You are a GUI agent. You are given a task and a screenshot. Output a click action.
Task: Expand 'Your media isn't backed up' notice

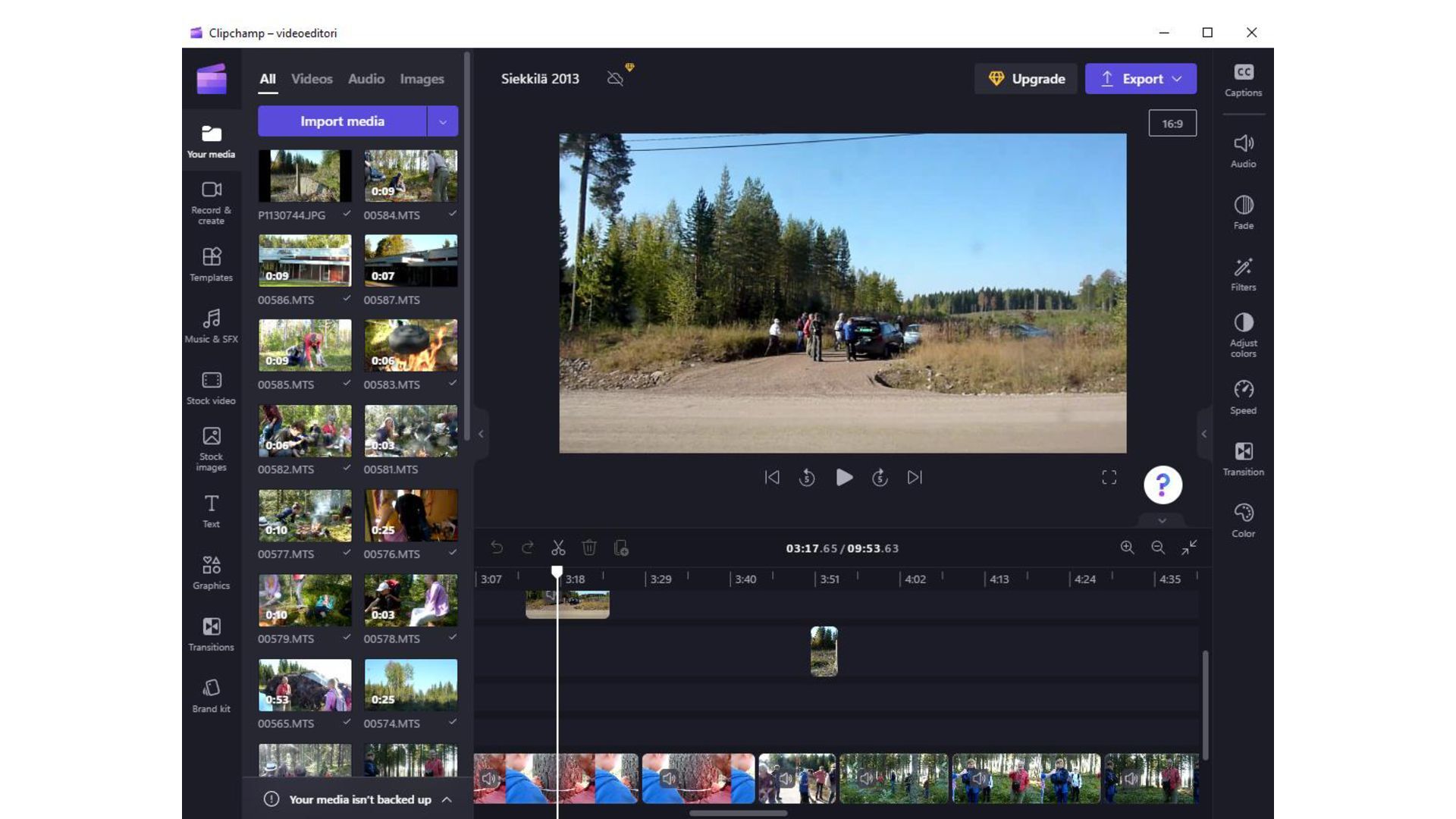coord(447,799)
